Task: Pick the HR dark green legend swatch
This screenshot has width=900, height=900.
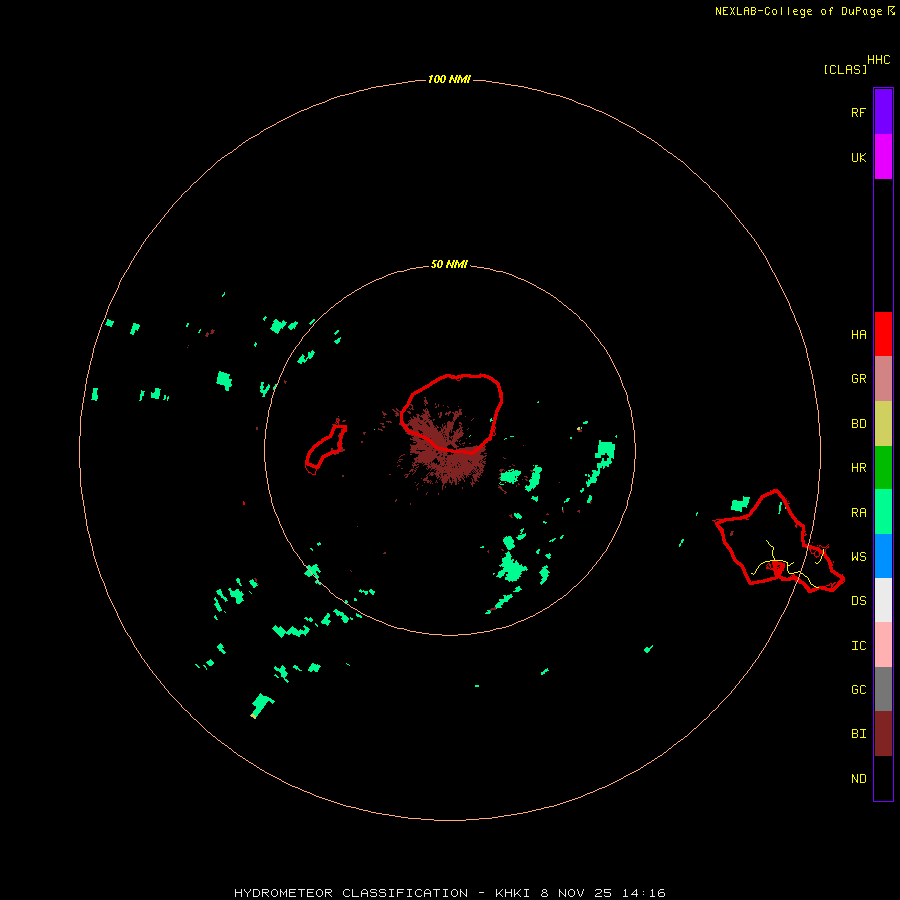Action: point(883,468)
